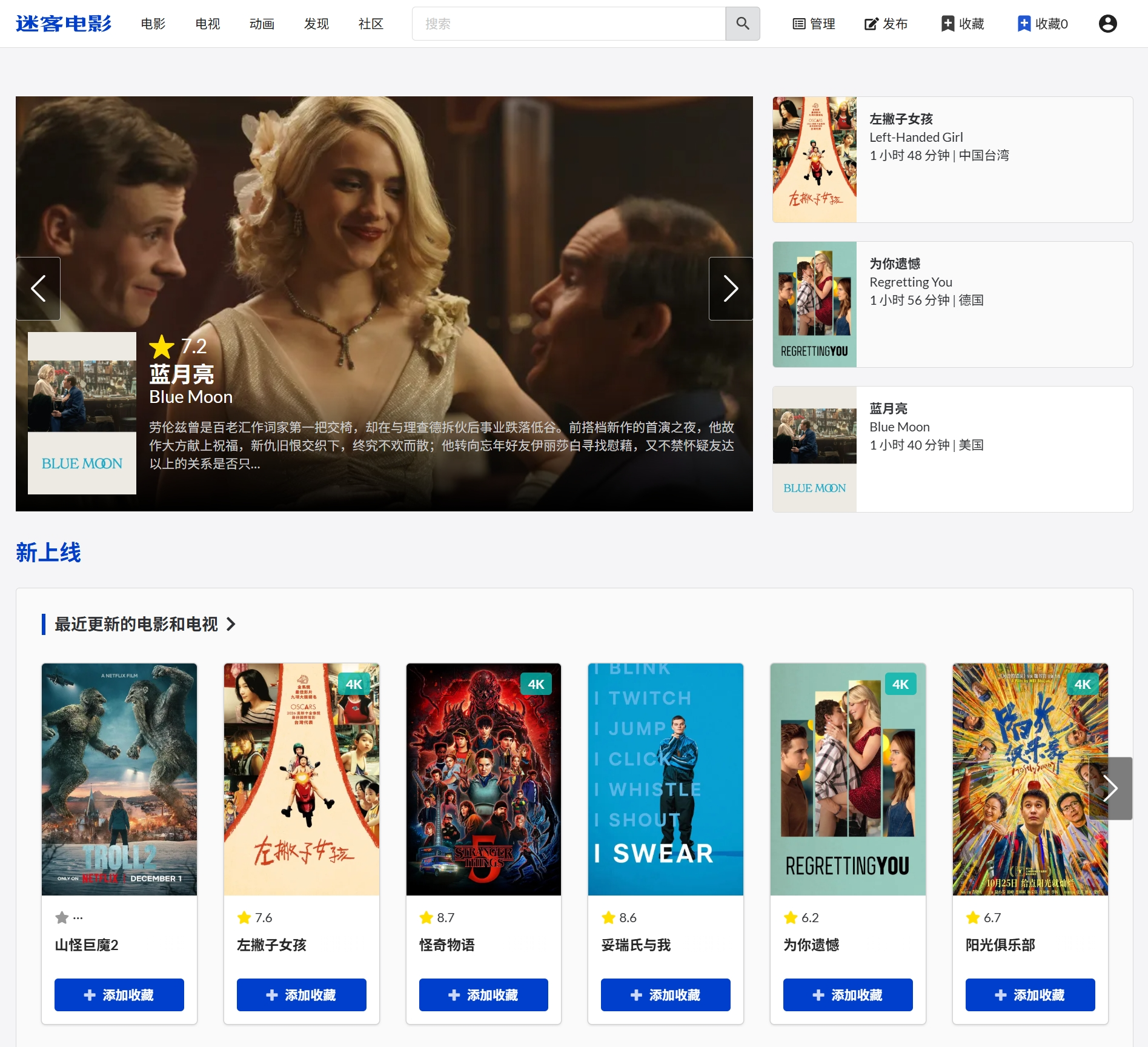
Task: Expand 最近更新的电影和电视 section chevron
Action: tap(231, 624)
